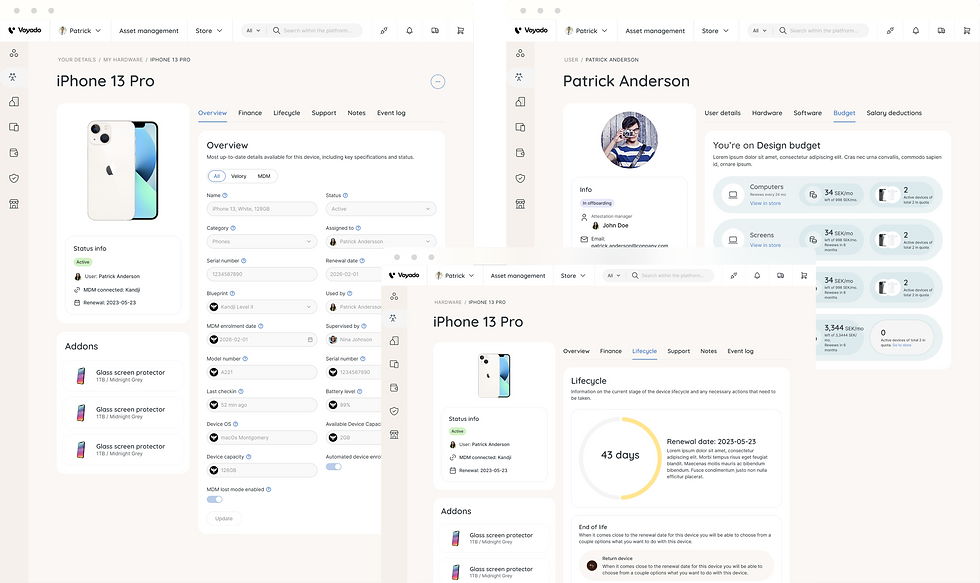
Task: Open truck icon in Patrick Anderson window header
Action: click(x=941, y=30)
